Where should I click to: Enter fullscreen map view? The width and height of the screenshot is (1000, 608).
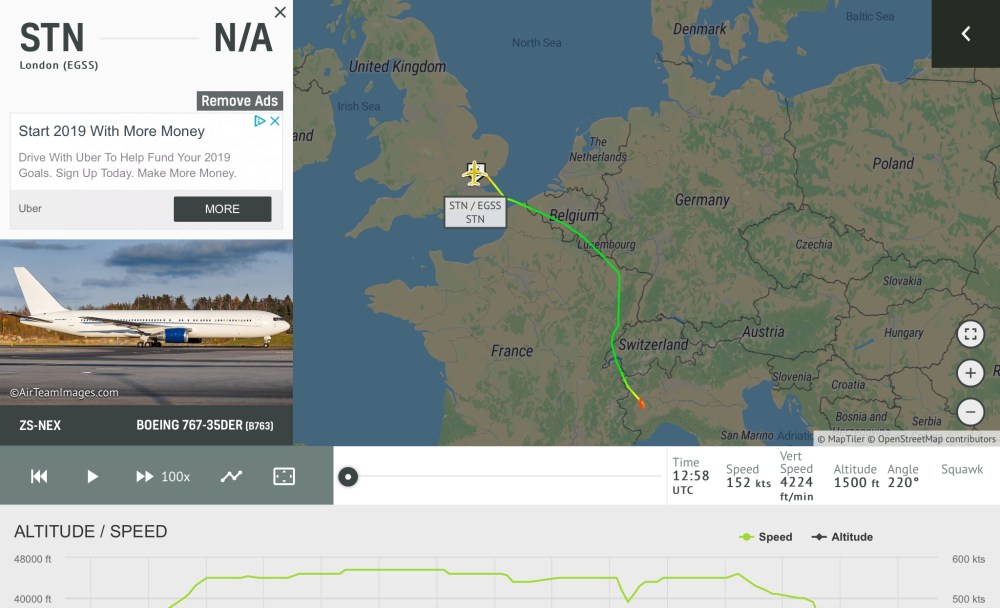970,334
